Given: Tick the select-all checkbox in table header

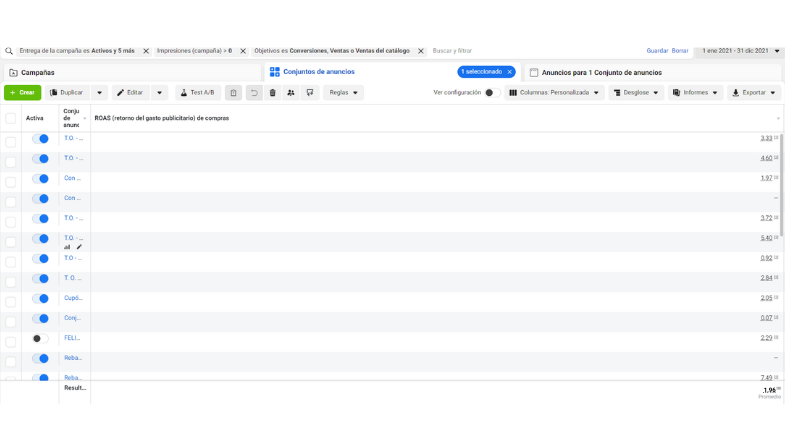Looking at the screenshot, I should (x=11, y=118).
